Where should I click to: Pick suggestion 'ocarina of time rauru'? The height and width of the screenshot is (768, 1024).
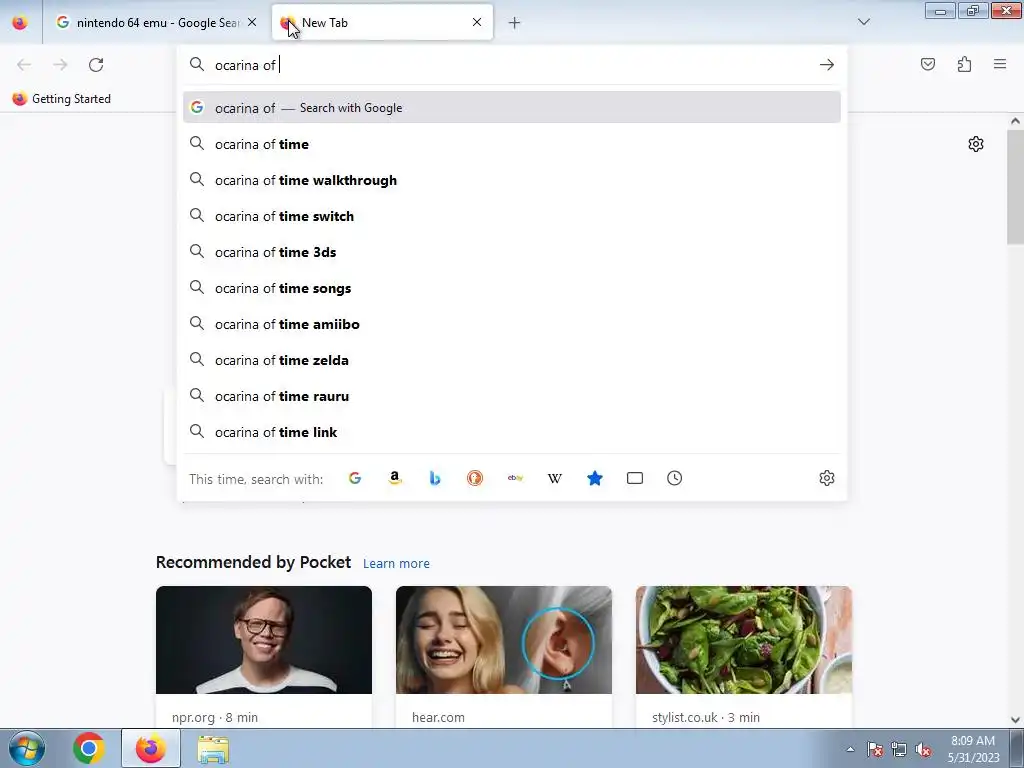511,396
